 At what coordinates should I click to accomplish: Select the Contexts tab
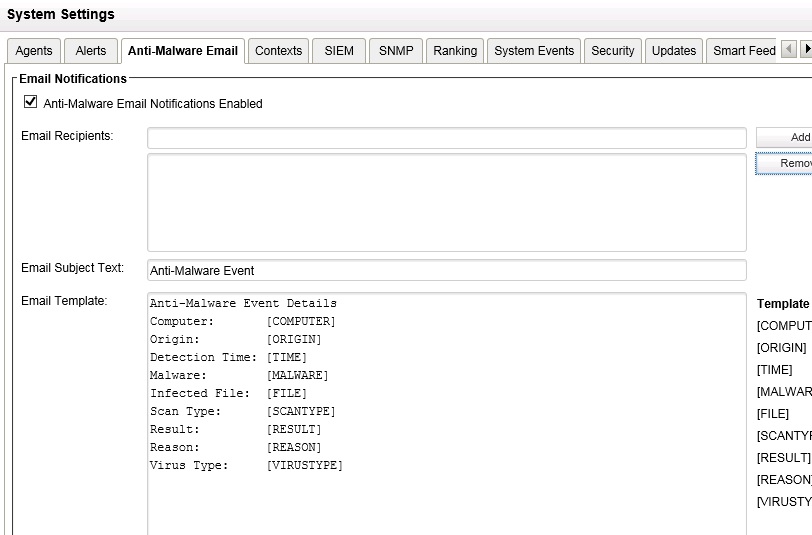click(x=278, y=51)
